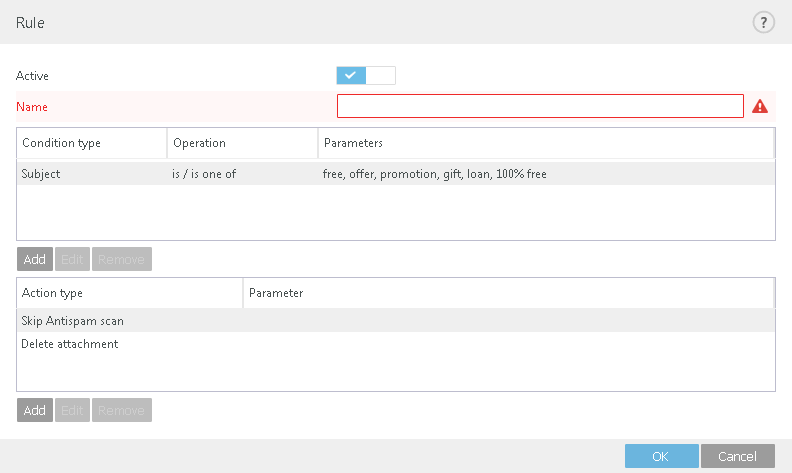Click the red warning icon beside Name

coord(760,106)
